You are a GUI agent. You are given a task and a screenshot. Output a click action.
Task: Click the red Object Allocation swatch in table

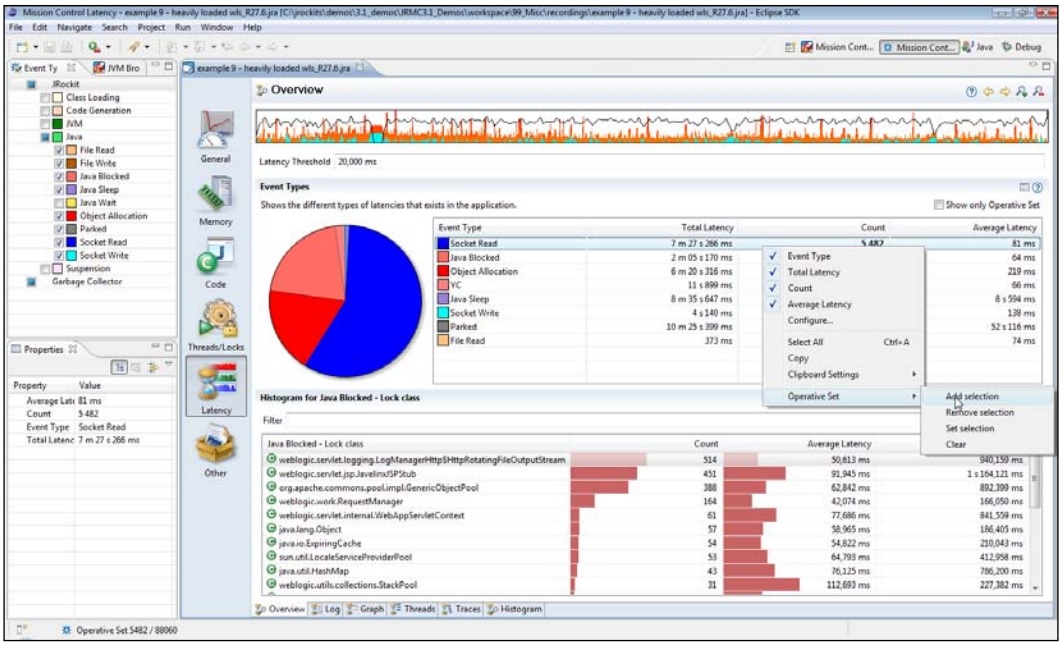click(443, 271)
